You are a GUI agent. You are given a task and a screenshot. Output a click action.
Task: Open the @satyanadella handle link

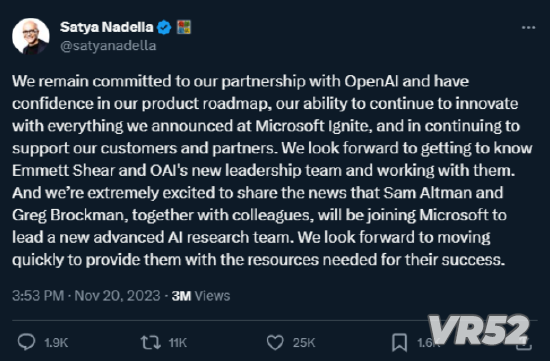click(108, 46)
